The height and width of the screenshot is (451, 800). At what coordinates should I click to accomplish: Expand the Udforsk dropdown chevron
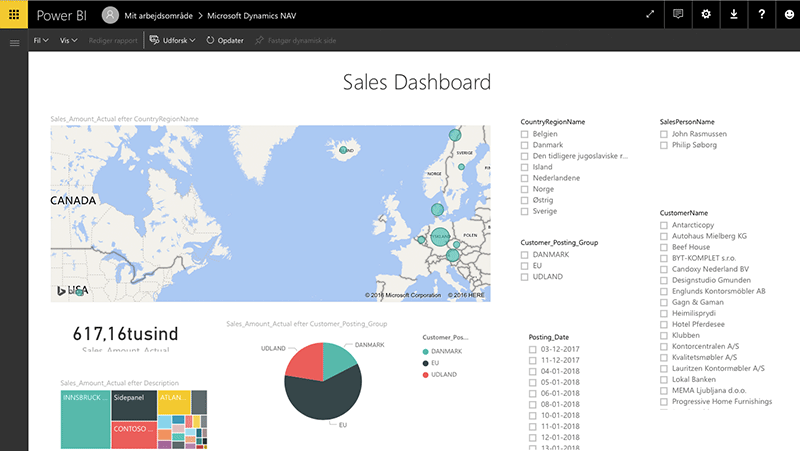192,40
